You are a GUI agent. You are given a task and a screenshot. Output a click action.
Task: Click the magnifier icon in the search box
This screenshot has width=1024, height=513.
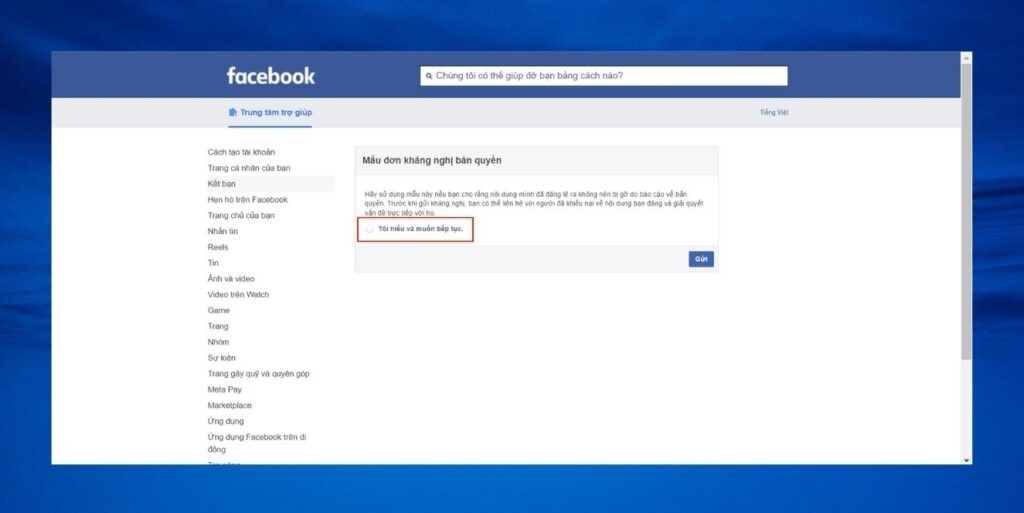click(x=429, y=76)
